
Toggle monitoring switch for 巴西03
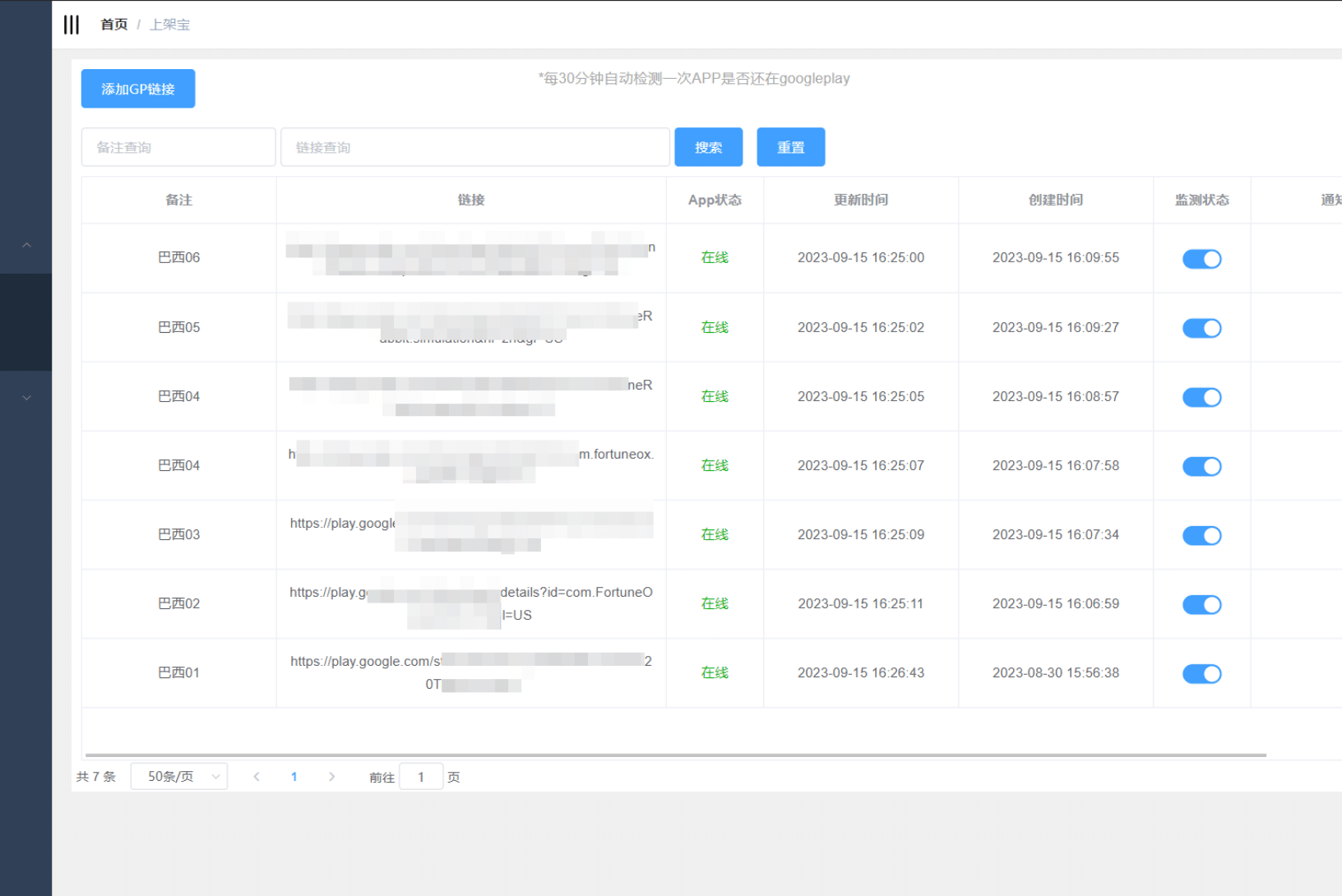(x=1201, y=536)
